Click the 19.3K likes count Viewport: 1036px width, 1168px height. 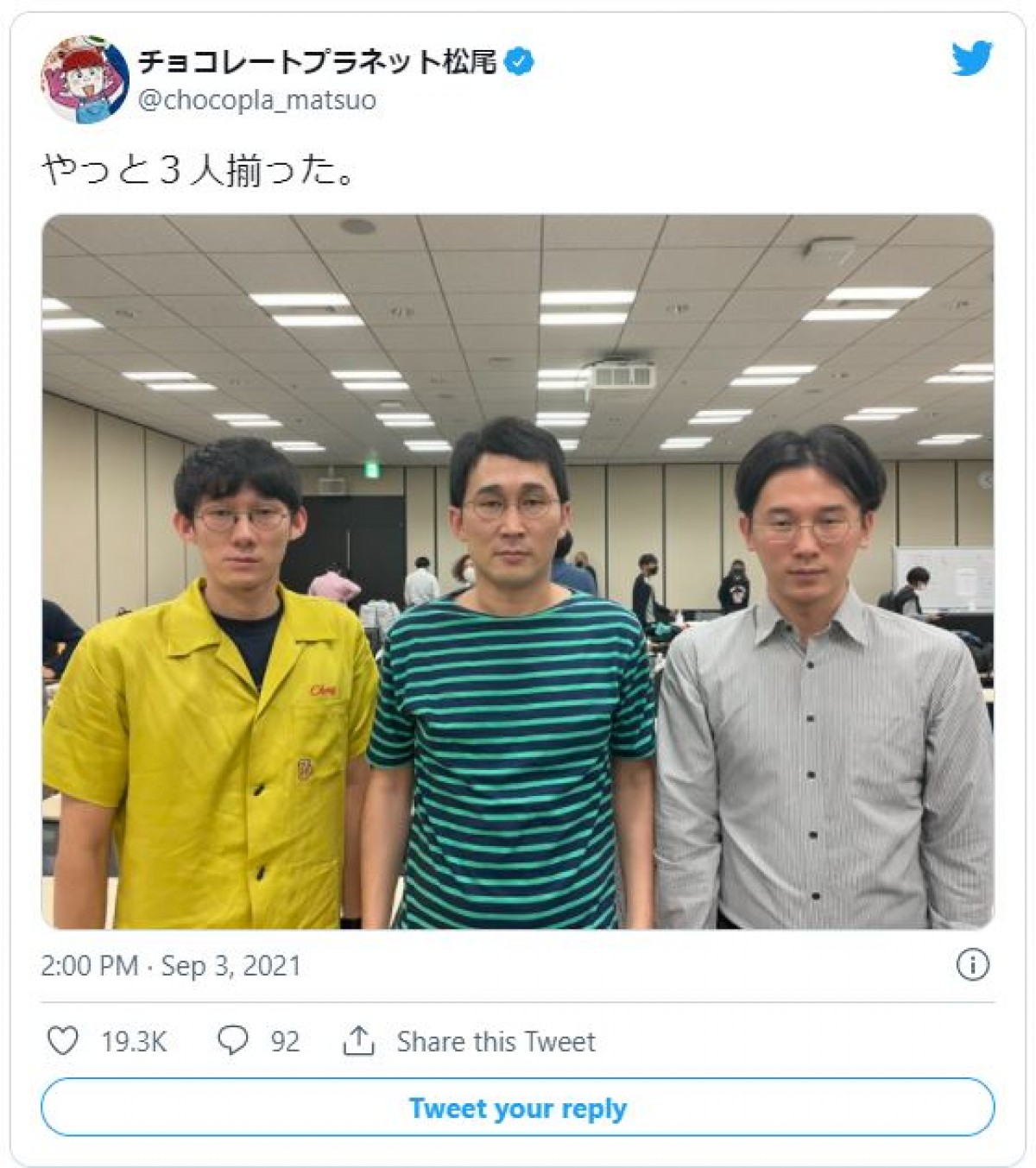coord(134,1042)
